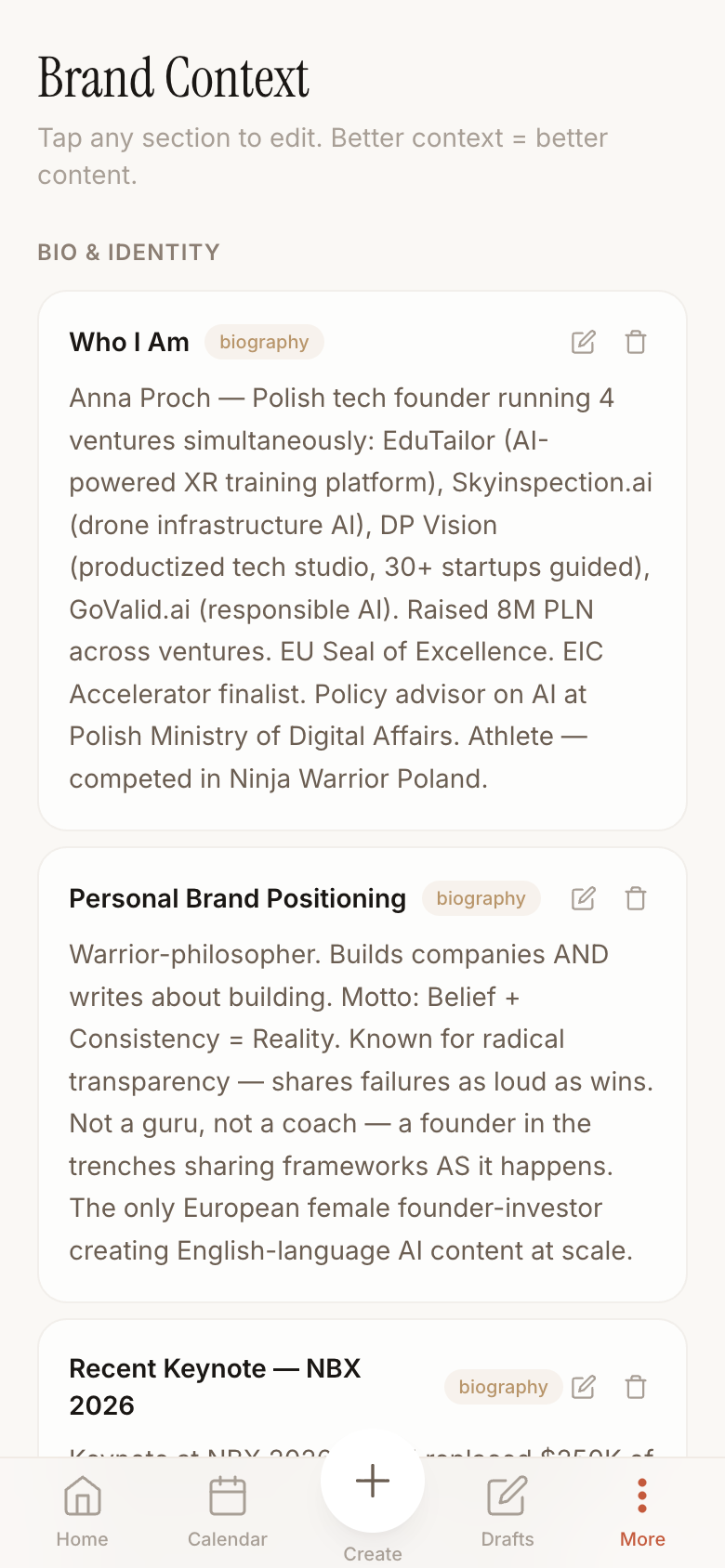Tap the BIO & IDENTITY section header
725x1568 pixels.
pos(127,252)
